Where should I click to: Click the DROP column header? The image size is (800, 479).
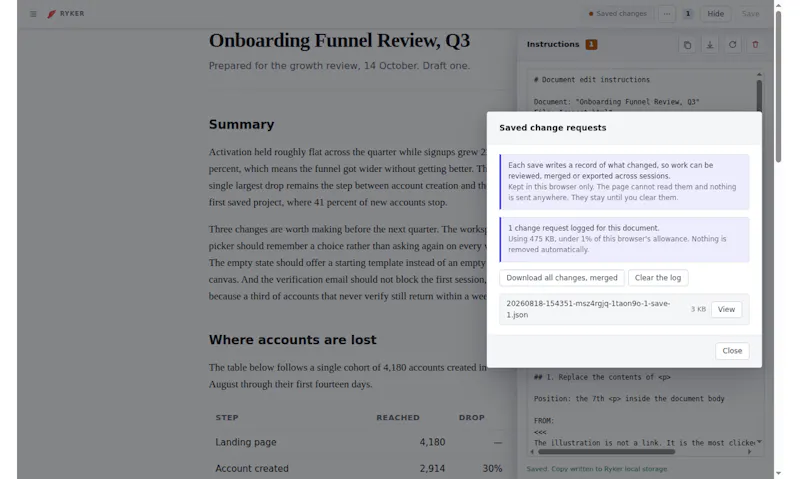click(471, 417)
